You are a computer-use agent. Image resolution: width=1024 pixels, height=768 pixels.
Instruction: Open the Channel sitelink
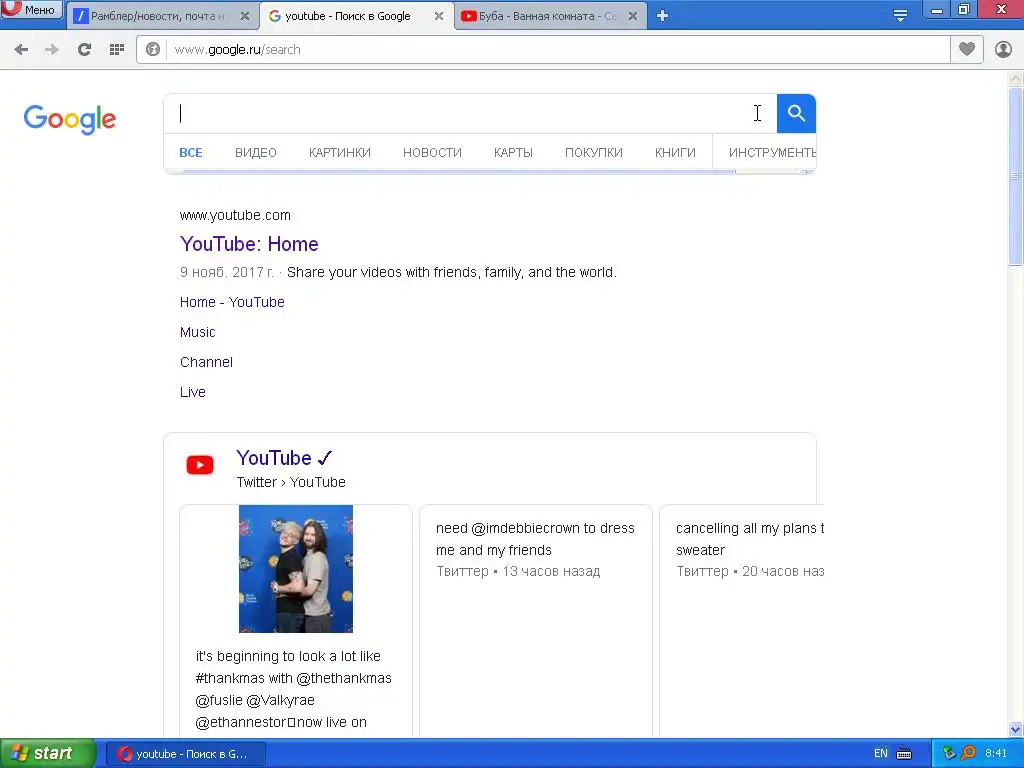(x=206, y=362)
